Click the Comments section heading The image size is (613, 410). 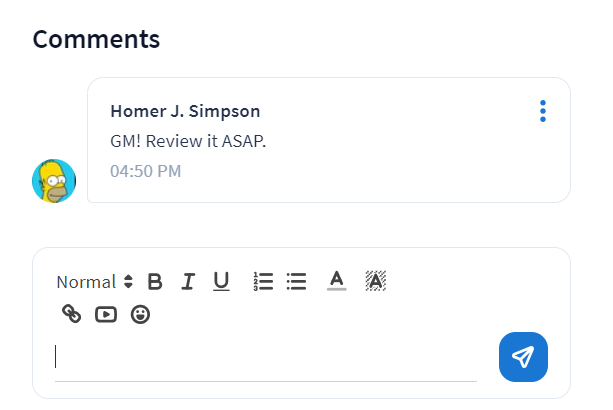click(x=96, y=39)
